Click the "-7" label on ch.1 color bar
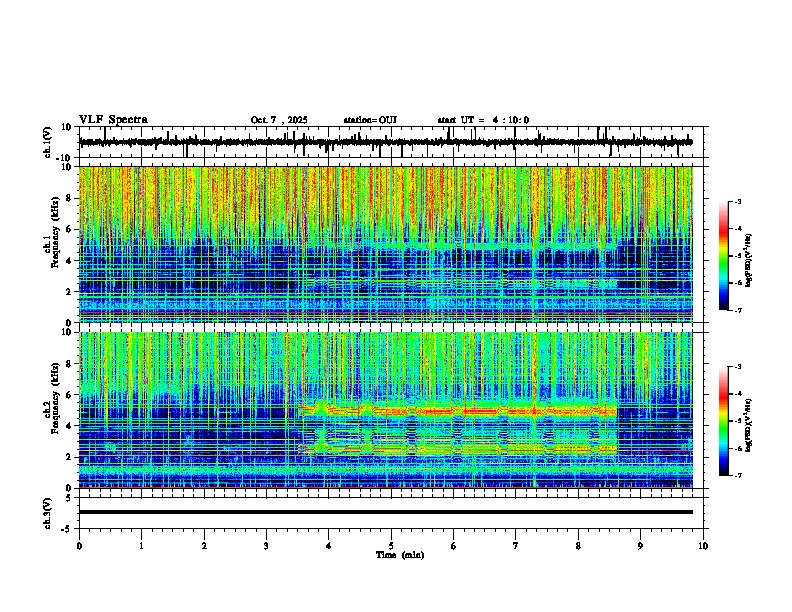This screenshot has height=612, width=792. pos(737,310)
